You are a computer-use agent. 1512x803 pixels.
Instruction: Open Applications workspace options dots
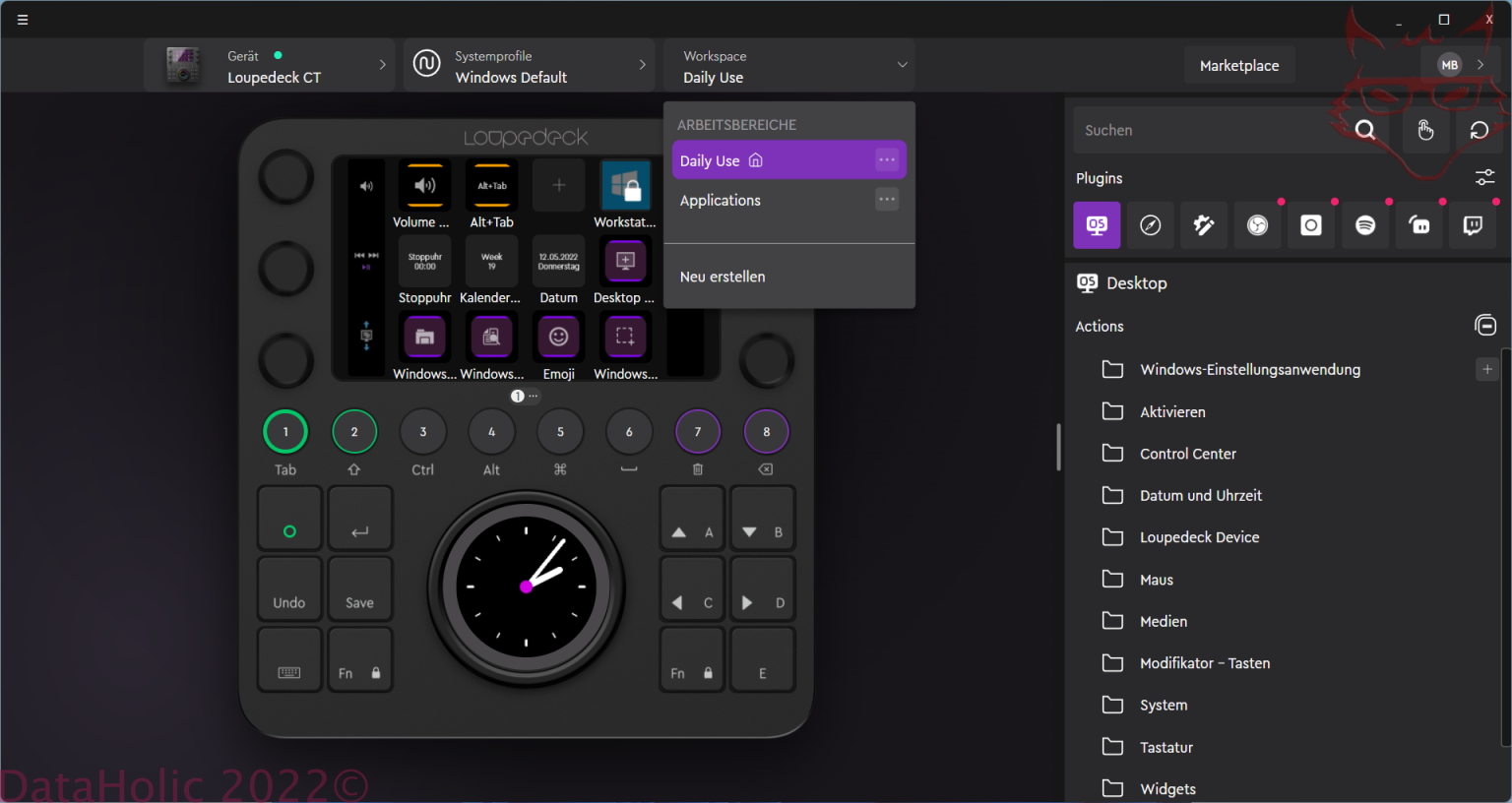pos(887,199)
